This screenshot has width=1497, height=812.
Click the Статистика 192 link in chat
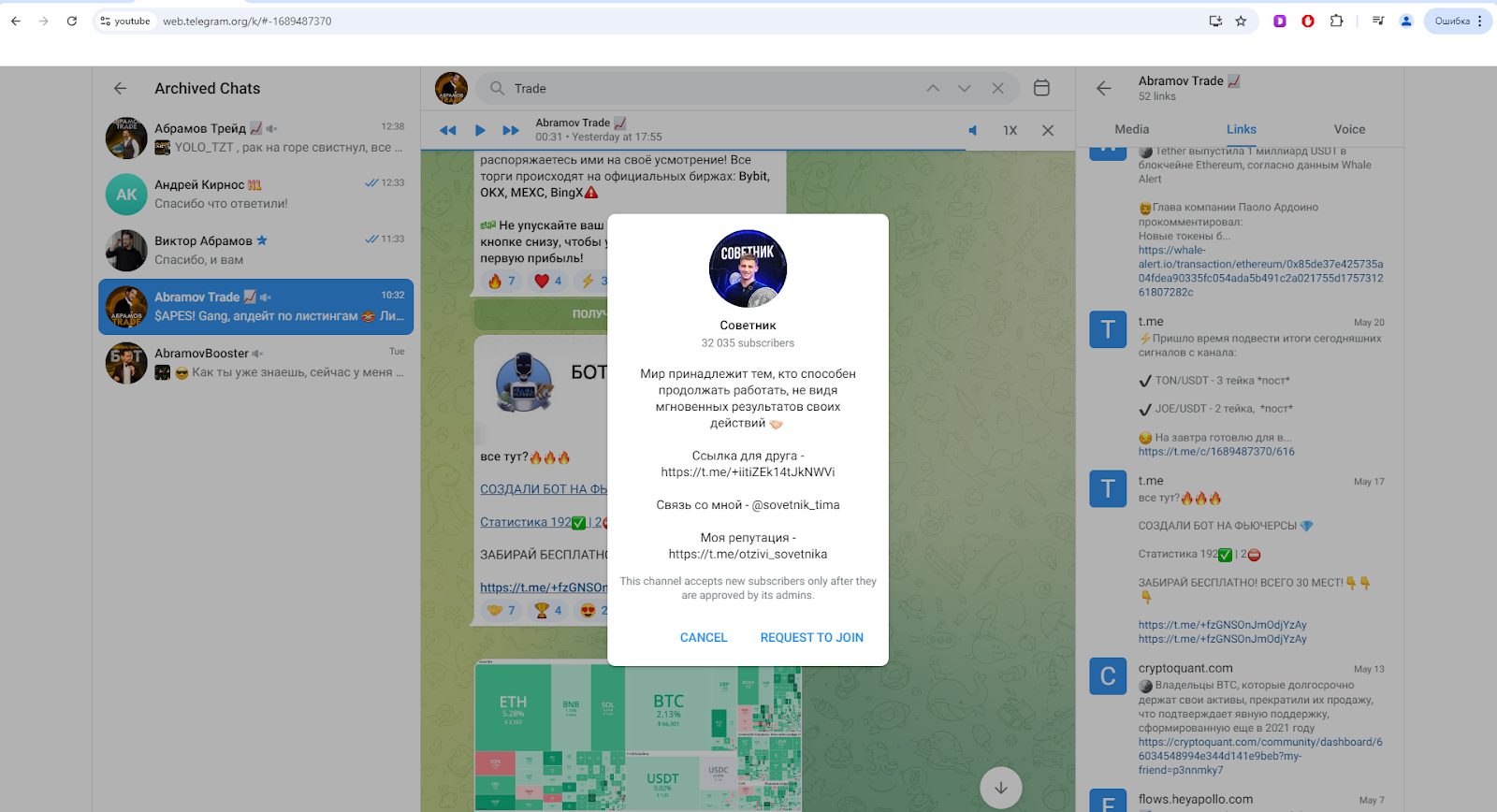click(x=544, y=522)
